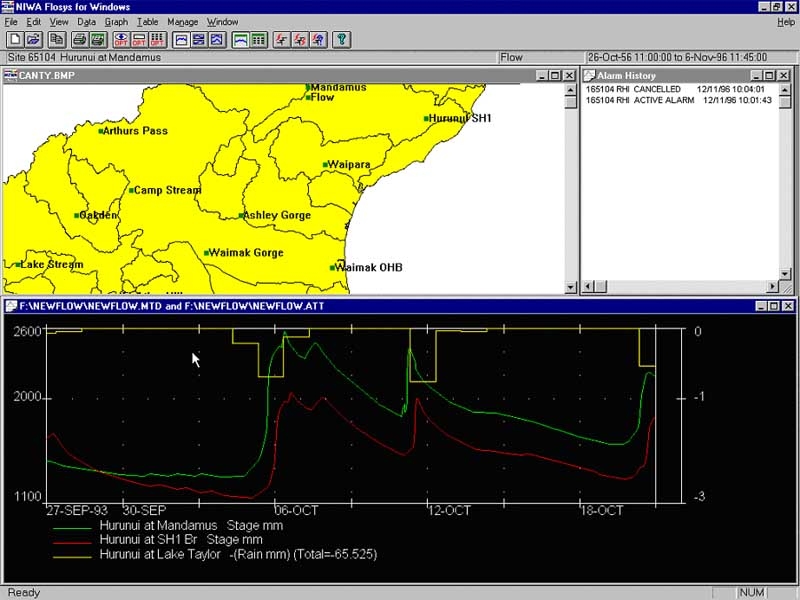The height and width of the screenshot is (600, 800).
Task: Select the Arthurs Pass site marker
Action: (101, 131)
